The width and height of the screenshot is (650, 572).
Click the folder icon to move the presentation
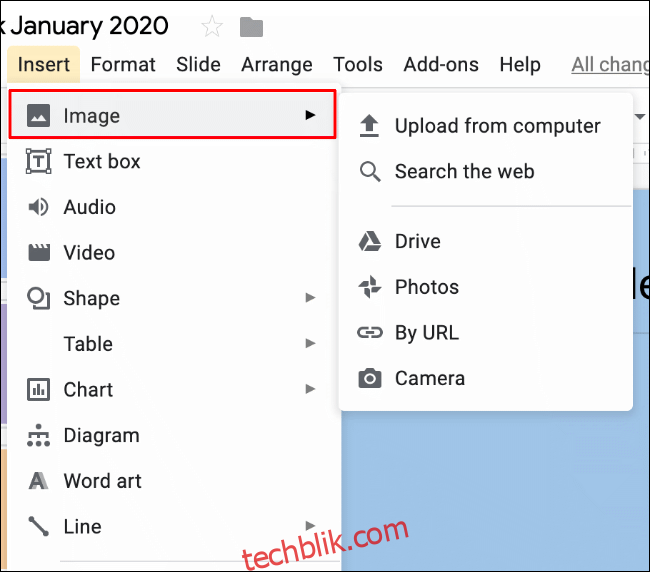251,27
